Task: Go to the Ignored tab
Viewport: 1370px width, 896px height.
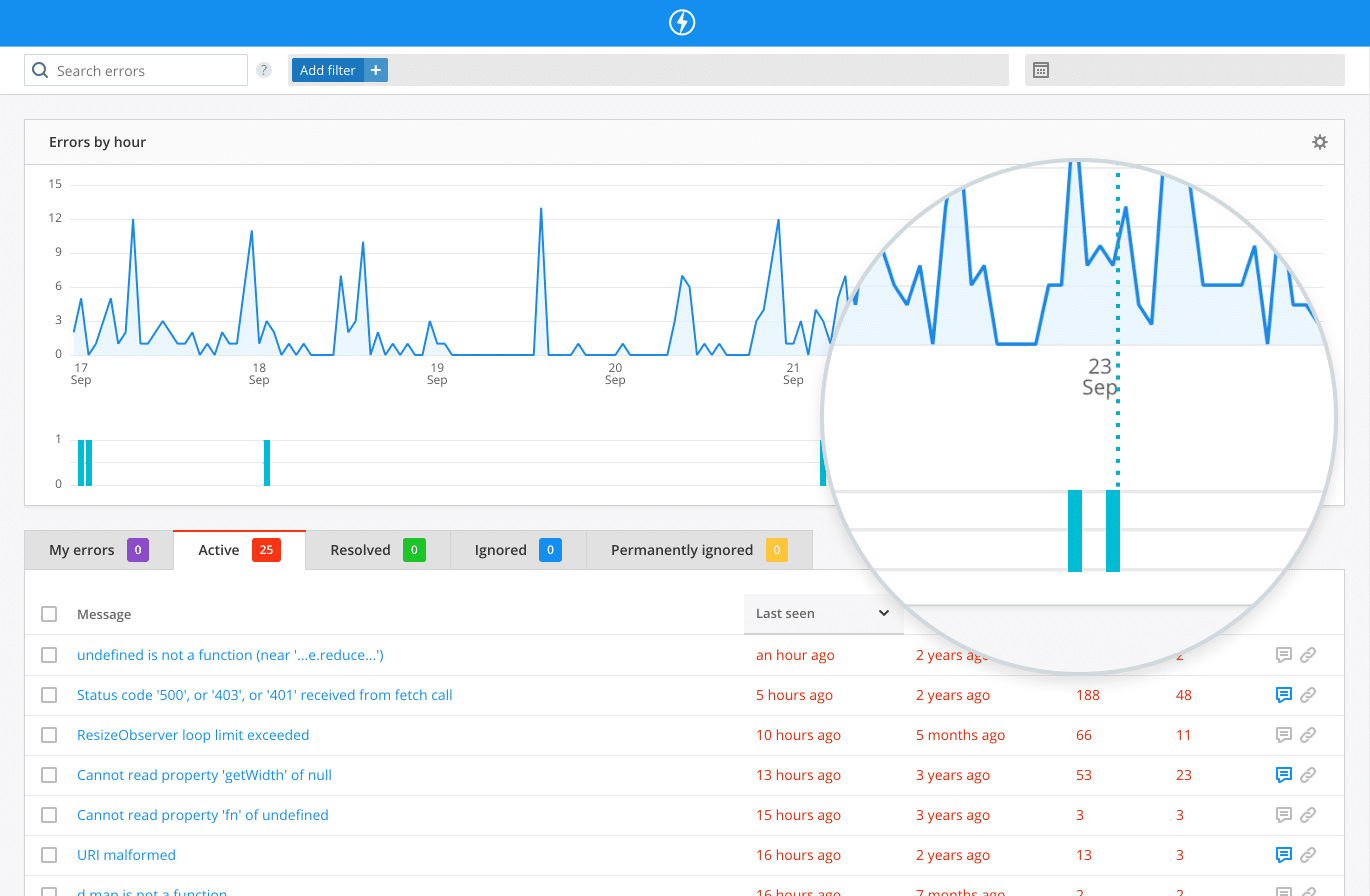Action: 518,550
